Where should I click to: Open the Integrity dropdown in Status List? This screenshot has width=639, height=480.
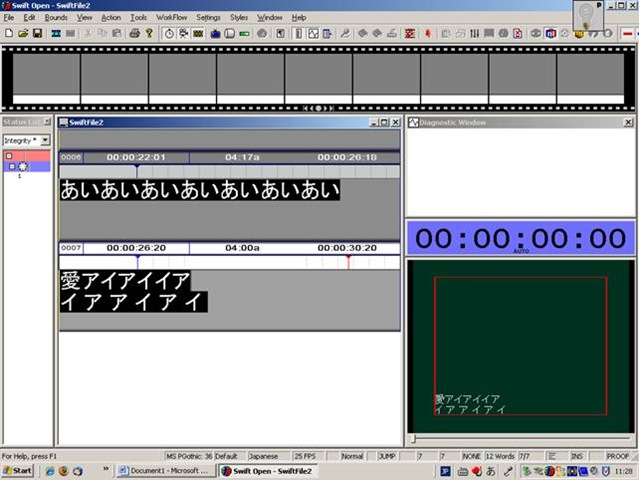tap(43, 140)
